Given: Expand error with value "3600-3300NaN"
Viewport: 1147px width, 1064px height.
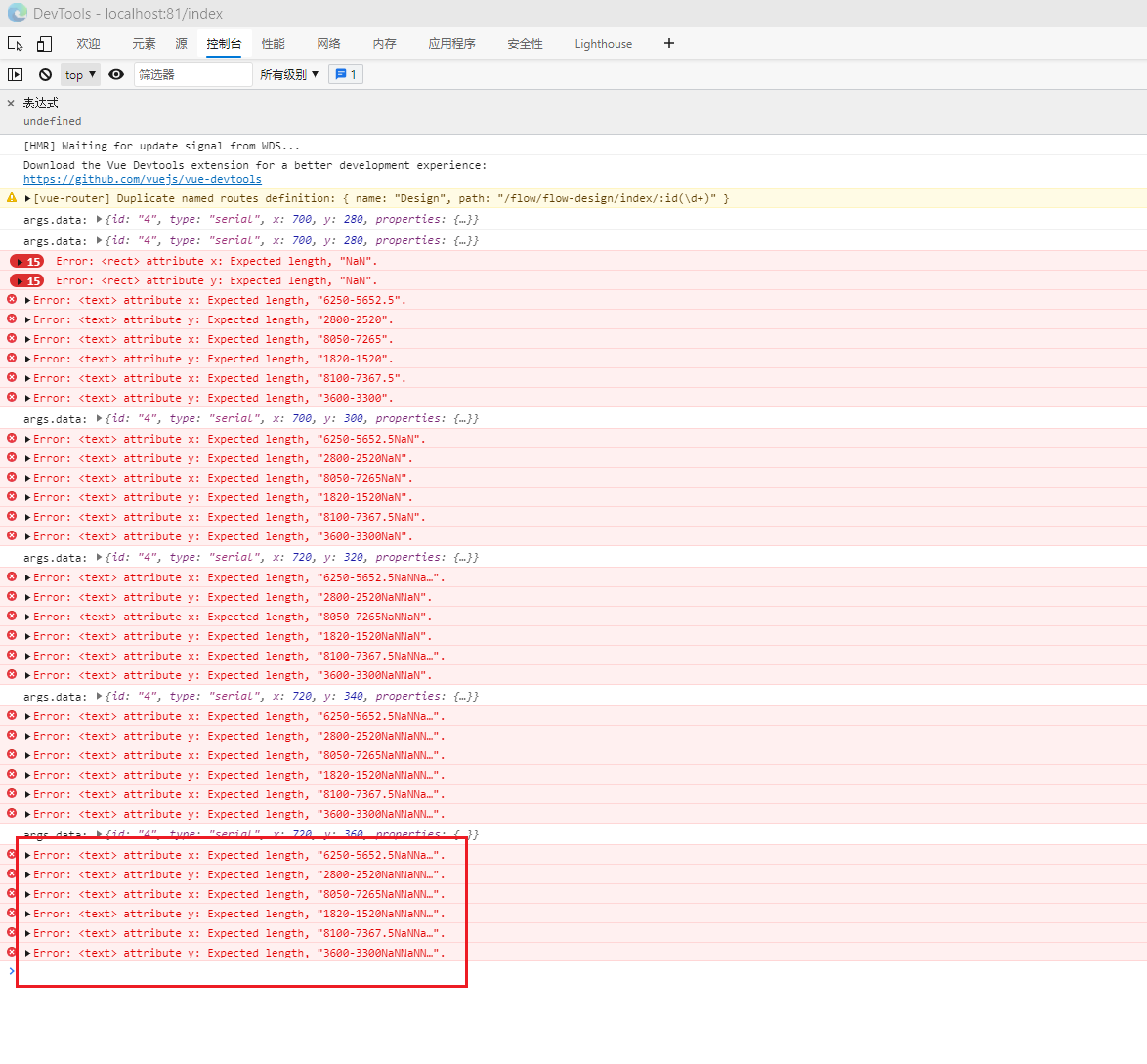Looking at the screenshot, I should point(27,537).
